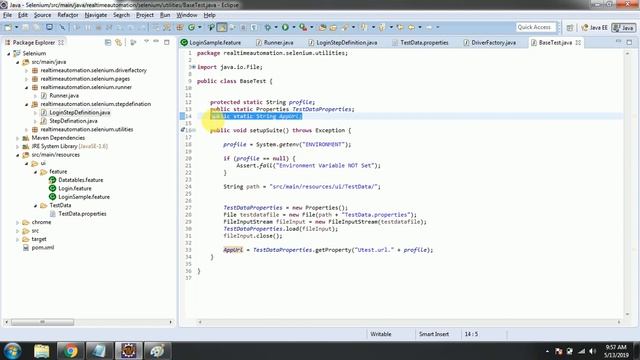Open the Edit menu
The image size is (640, 360).
click(x=23, y=15)
